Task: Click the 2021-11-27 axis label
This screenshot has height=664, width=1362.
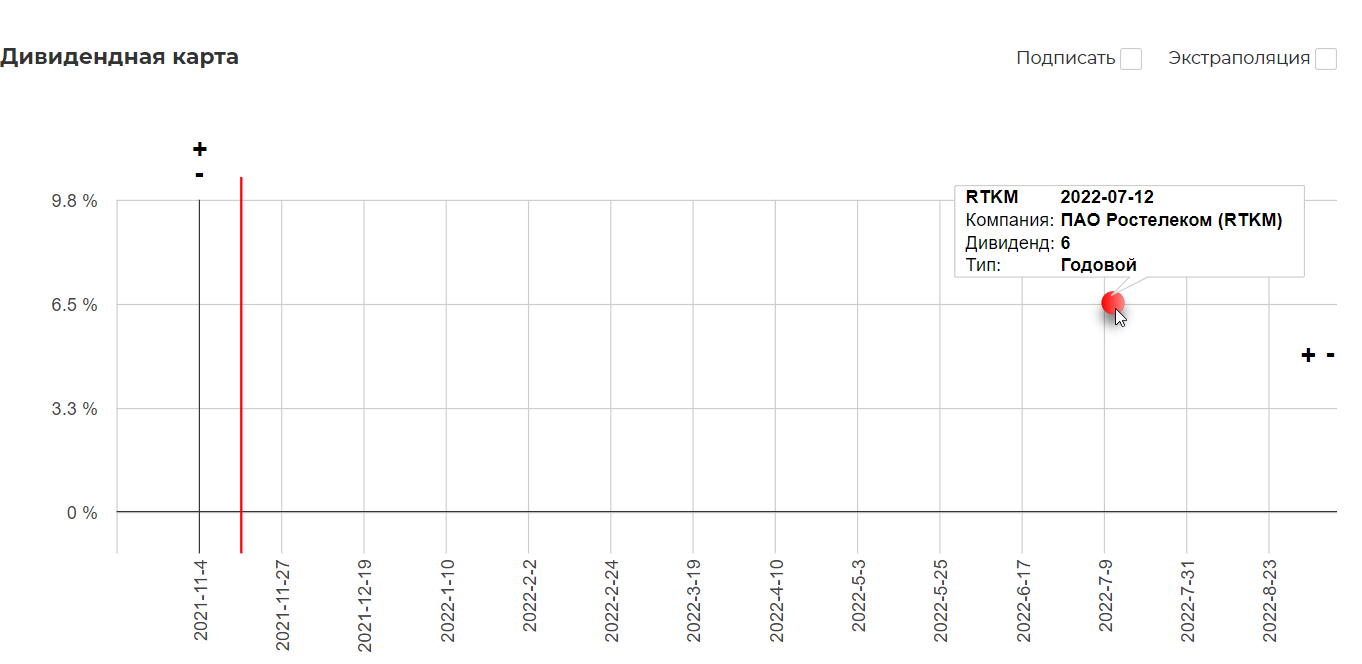Action: [283, 602]
